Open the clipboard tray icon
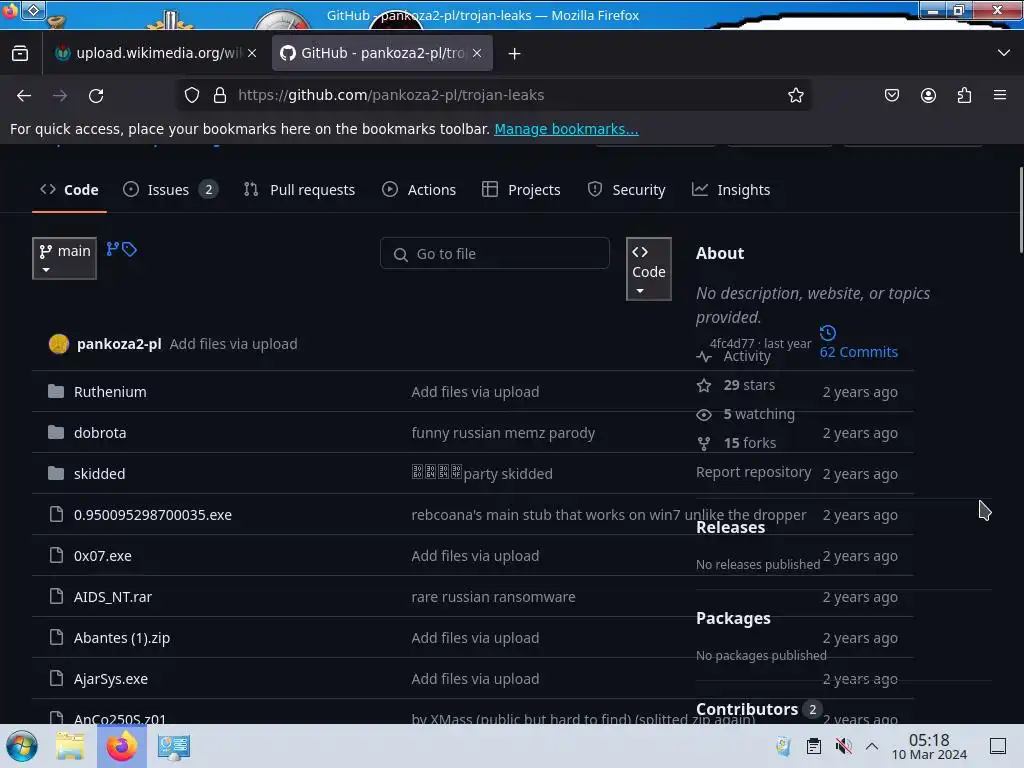The width and height of the screenshot is (1024, 768). pyautogui.click(x=814, y=746)
